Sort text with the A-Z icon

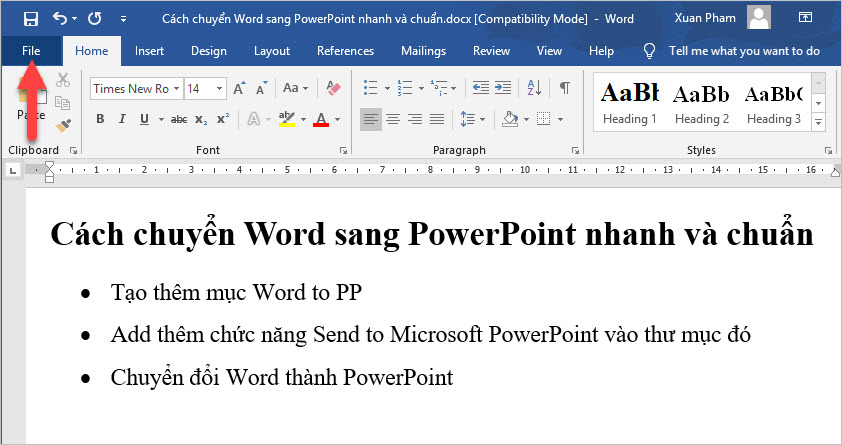(534, 88)
